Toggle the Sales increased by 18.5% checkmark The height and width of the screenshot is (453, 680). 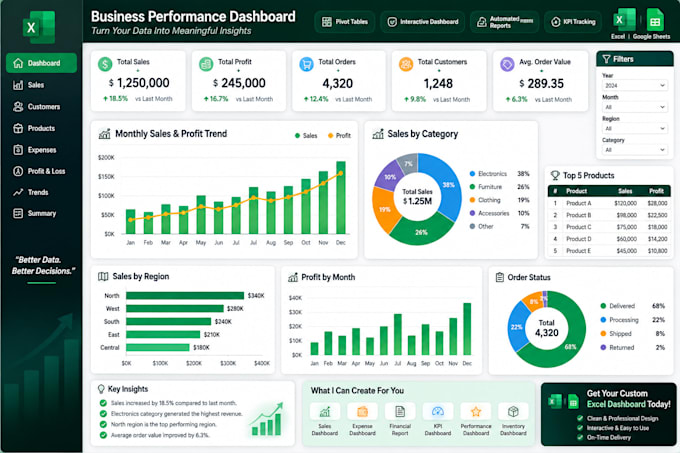(x=103, y=403)
